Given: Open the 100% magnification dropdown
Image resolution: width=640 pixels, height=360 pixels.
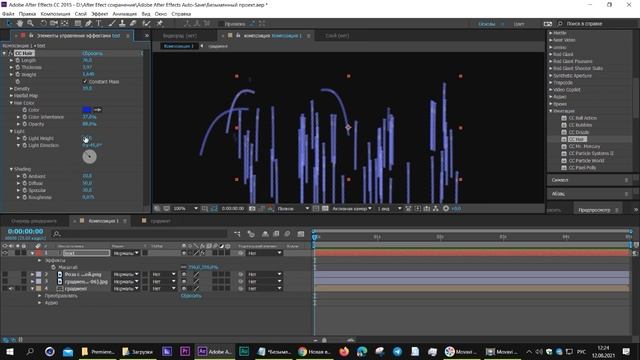Looking at the screenshot, I should pyautogui.click(x=185, y=209).
